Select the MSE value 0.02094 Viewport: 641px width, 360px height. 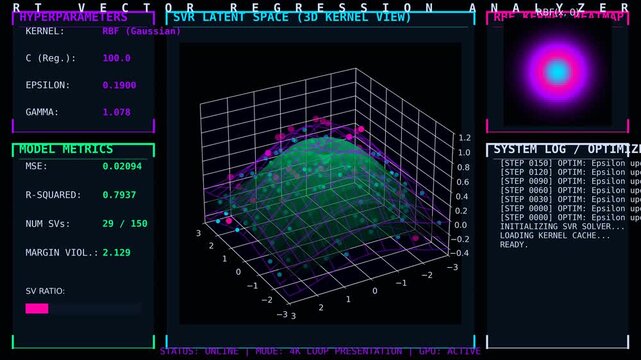pos(122,166)
